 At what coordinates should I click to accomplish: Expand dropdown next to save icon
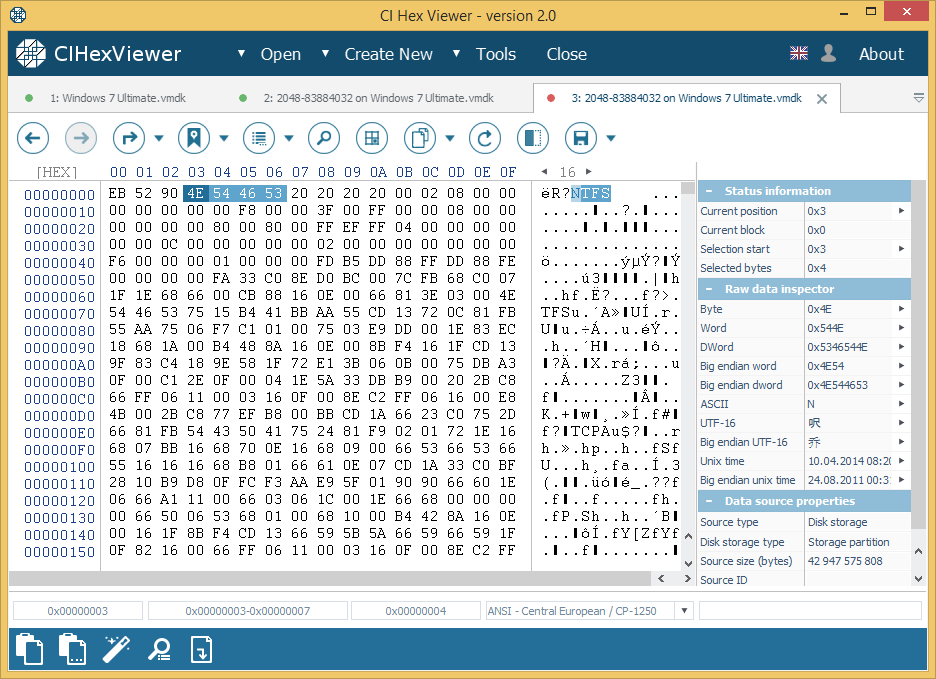(x=611, y=139)
